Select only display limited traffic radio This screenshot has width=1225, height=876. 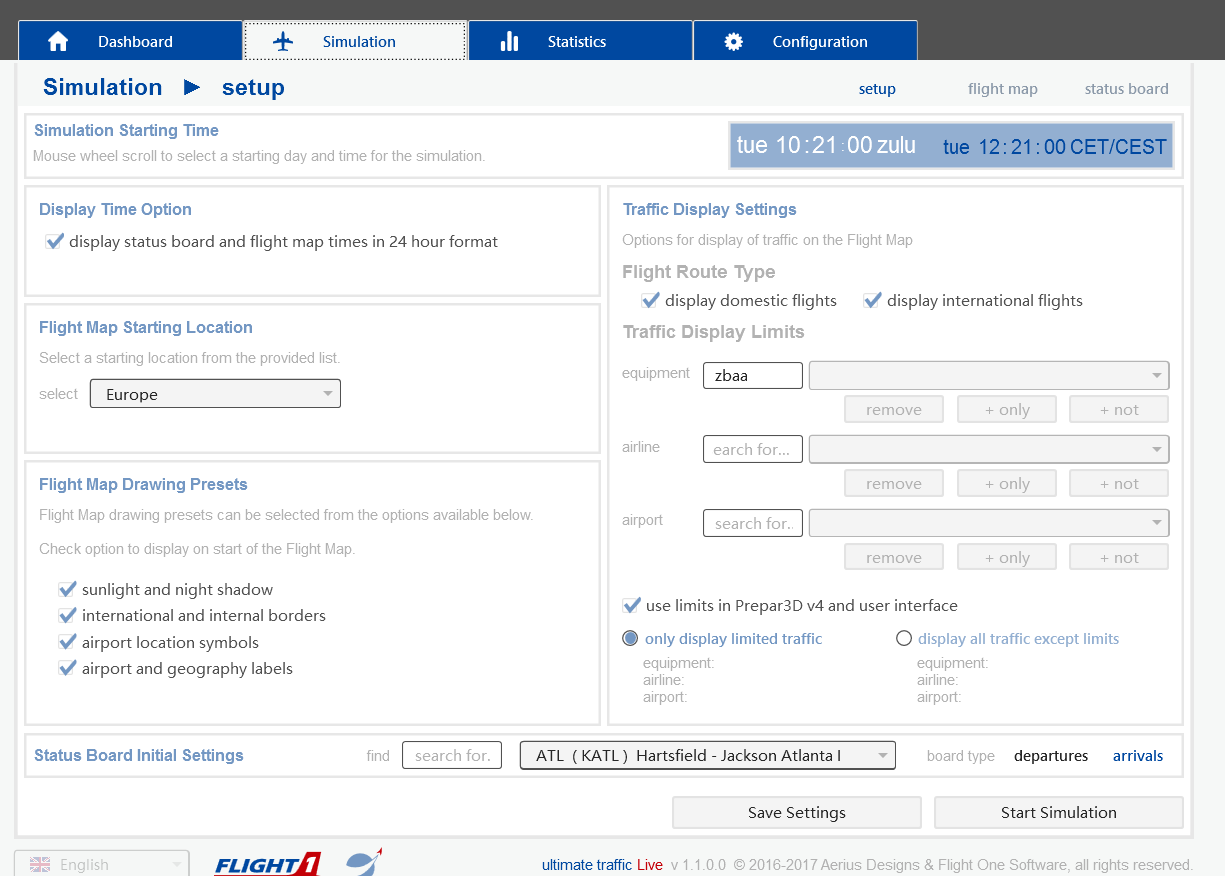click(631, 638)
